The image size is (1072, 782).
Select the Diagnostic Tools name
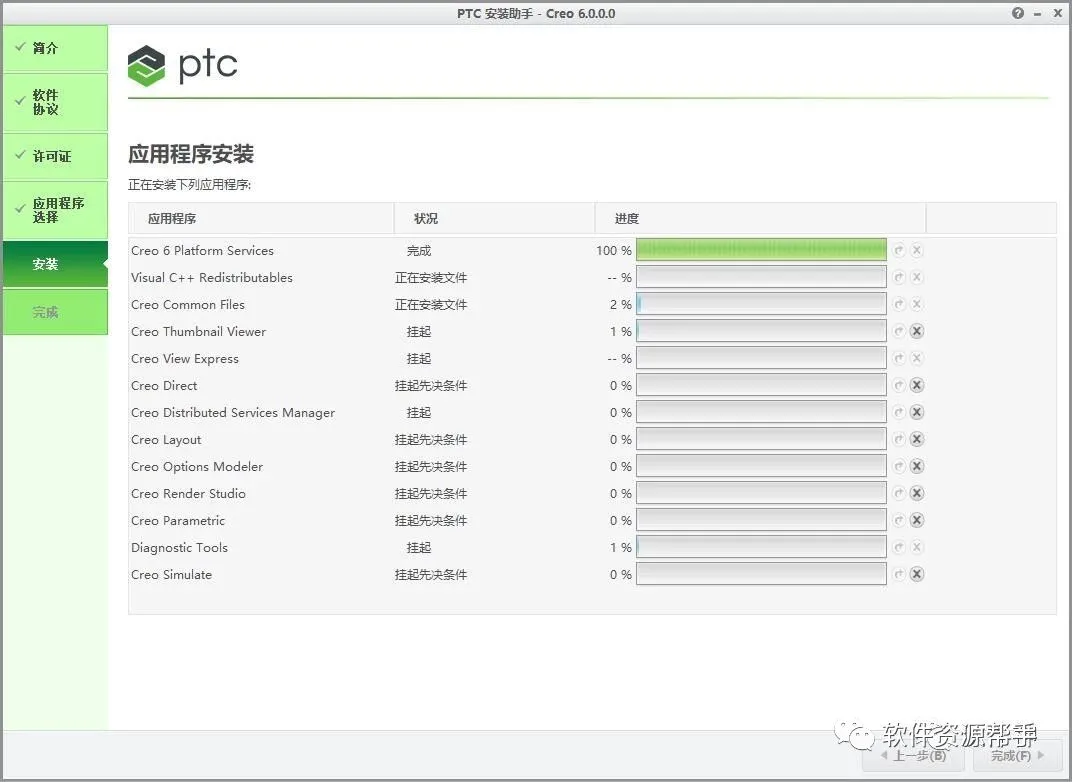(179, 548)
